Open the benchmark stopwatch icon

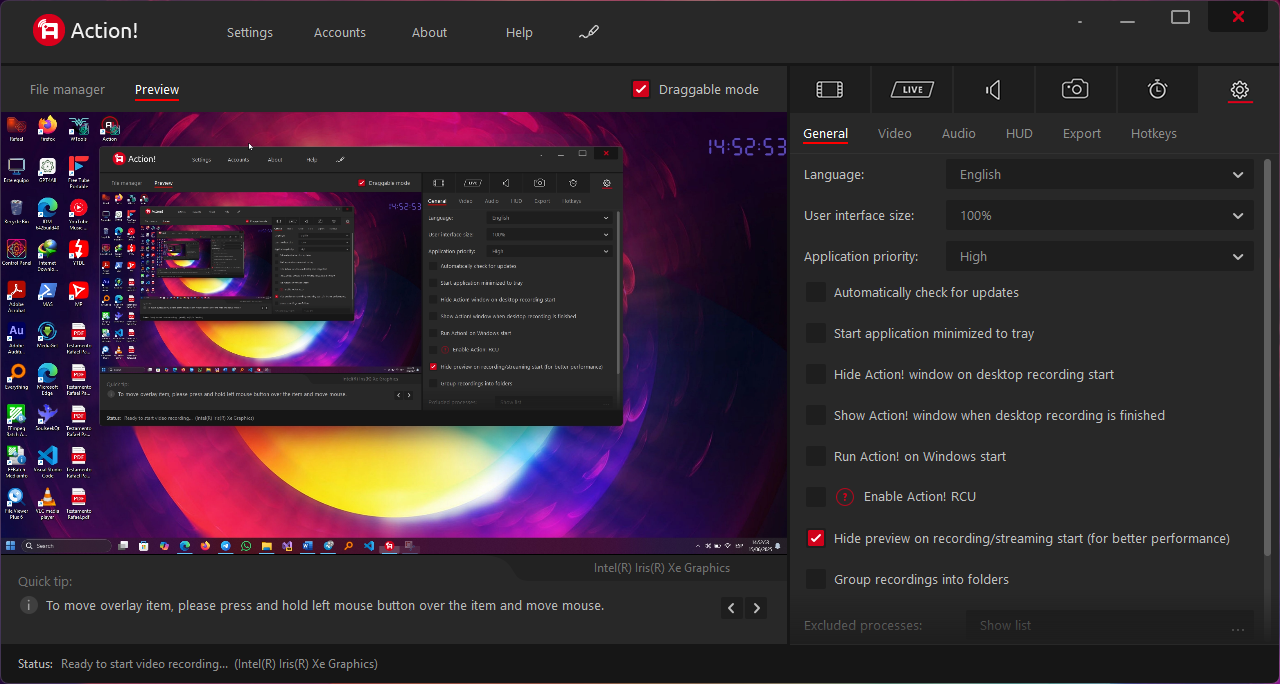pyautogui.click(x=1157, y=90)
